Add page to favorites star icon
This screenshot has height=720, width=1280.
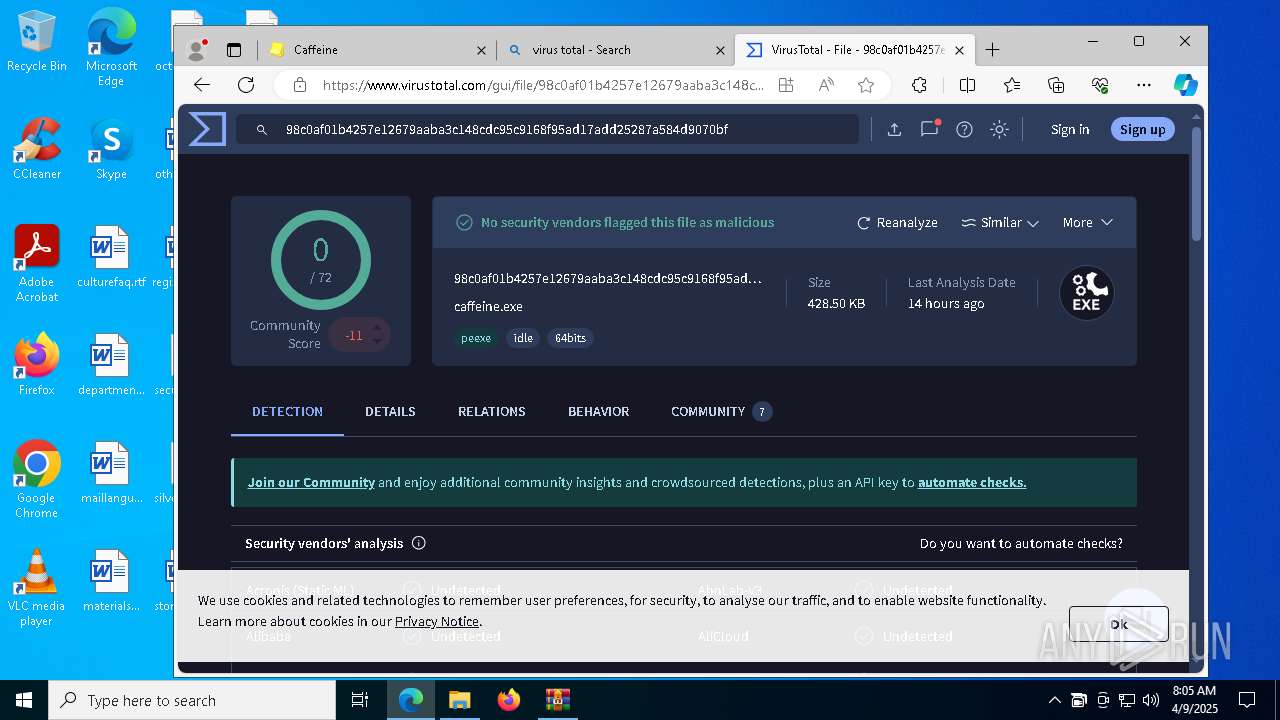(x=866, y=85)
